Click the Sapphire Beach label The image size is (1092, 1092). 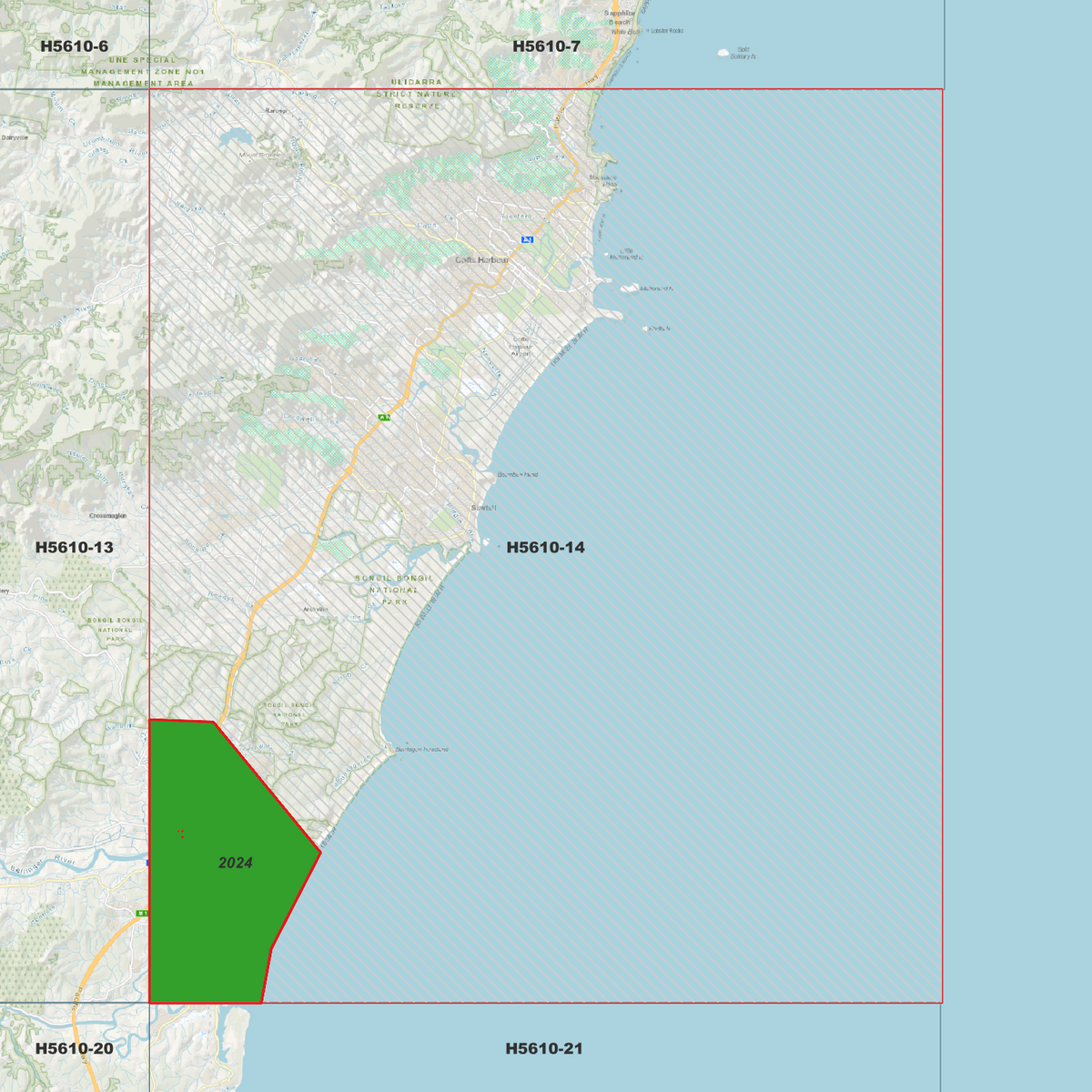[620, 17]
